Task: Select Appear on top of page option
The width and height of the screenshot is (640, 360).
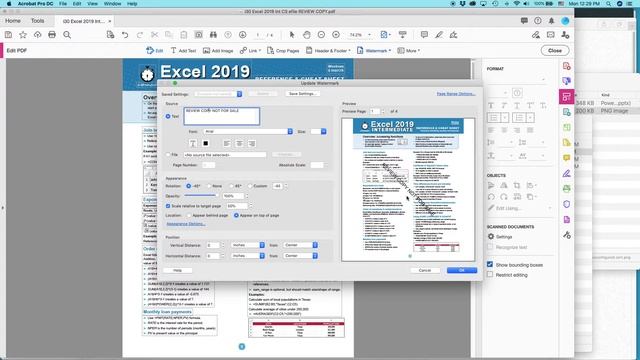Action: click(236, 215)
